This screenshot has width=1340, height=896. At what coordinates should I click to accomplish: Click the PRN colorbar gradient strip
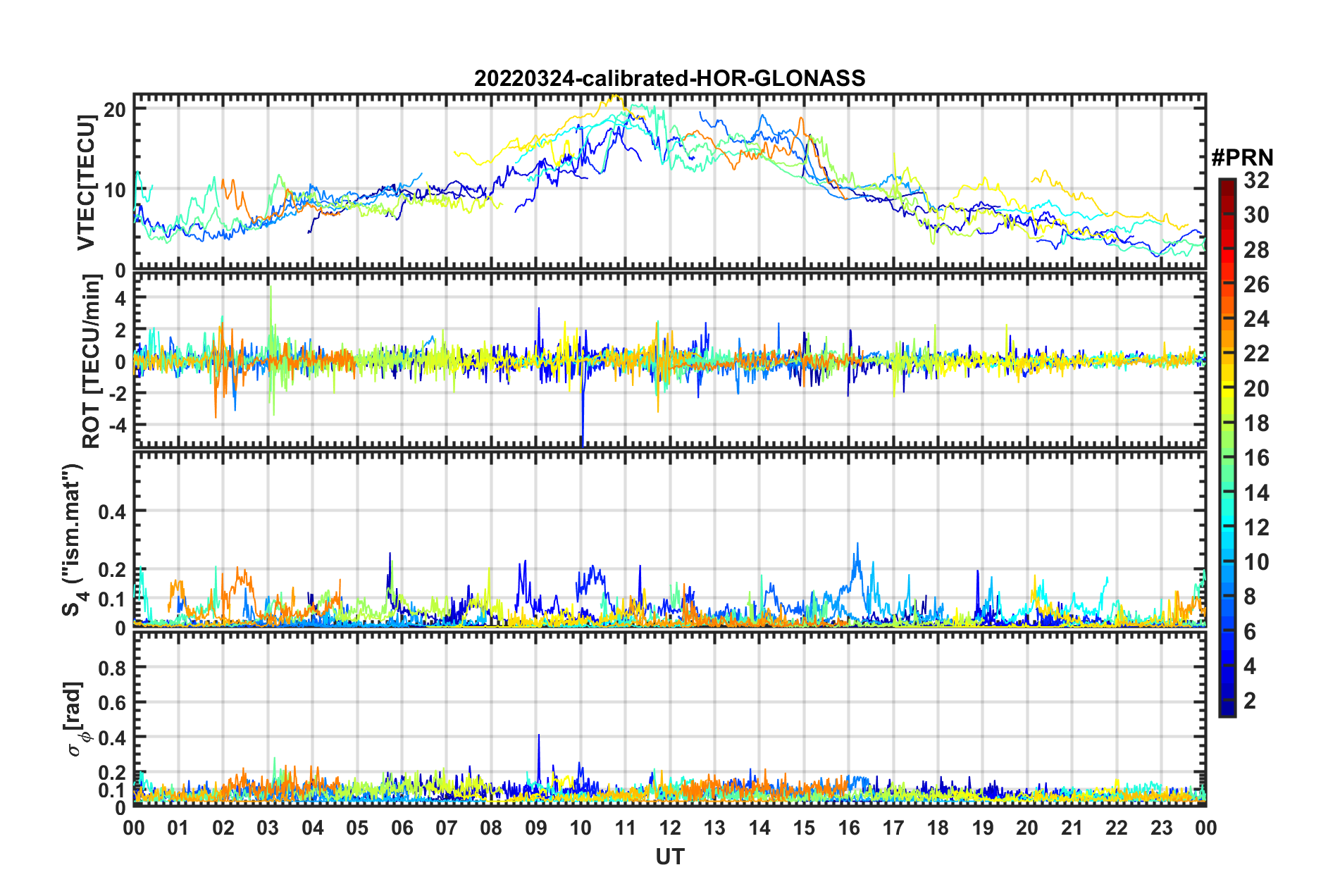click(1227, 447)
